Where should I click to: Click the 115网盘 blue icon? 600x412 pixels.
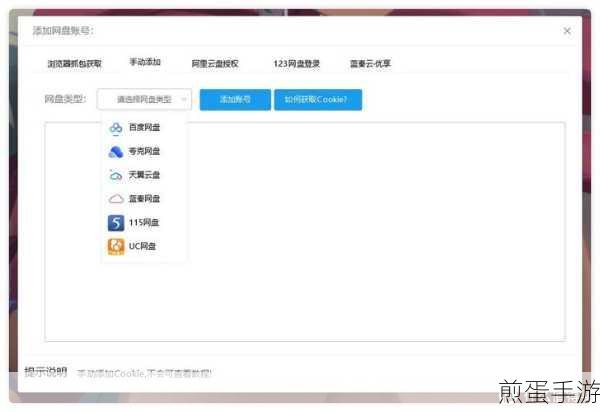(x=116, y=223)
